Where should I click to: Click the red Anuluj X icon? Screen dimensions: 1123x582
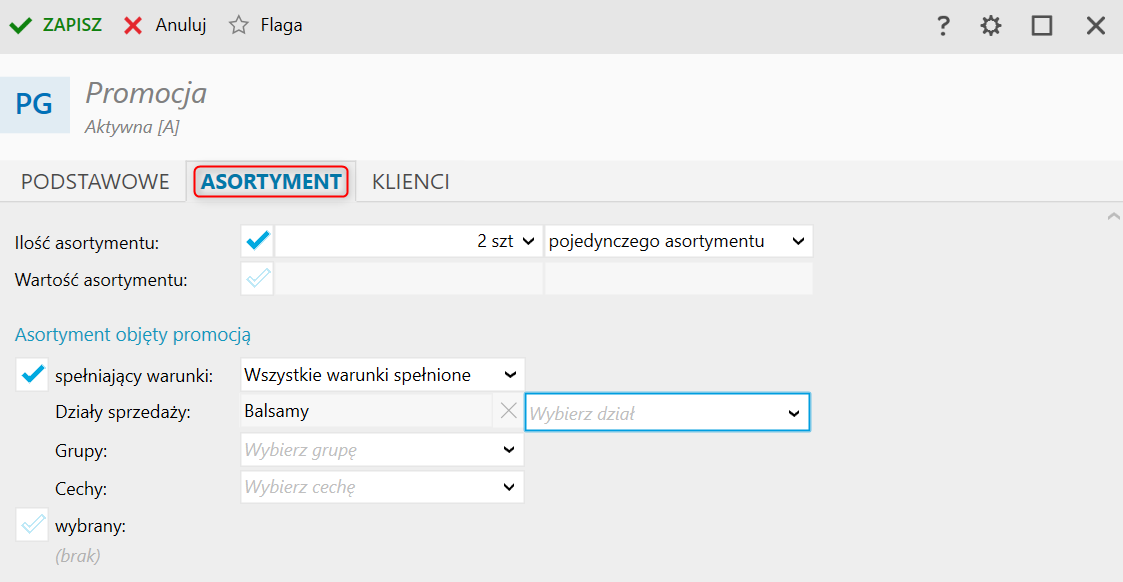click(133, 26)
